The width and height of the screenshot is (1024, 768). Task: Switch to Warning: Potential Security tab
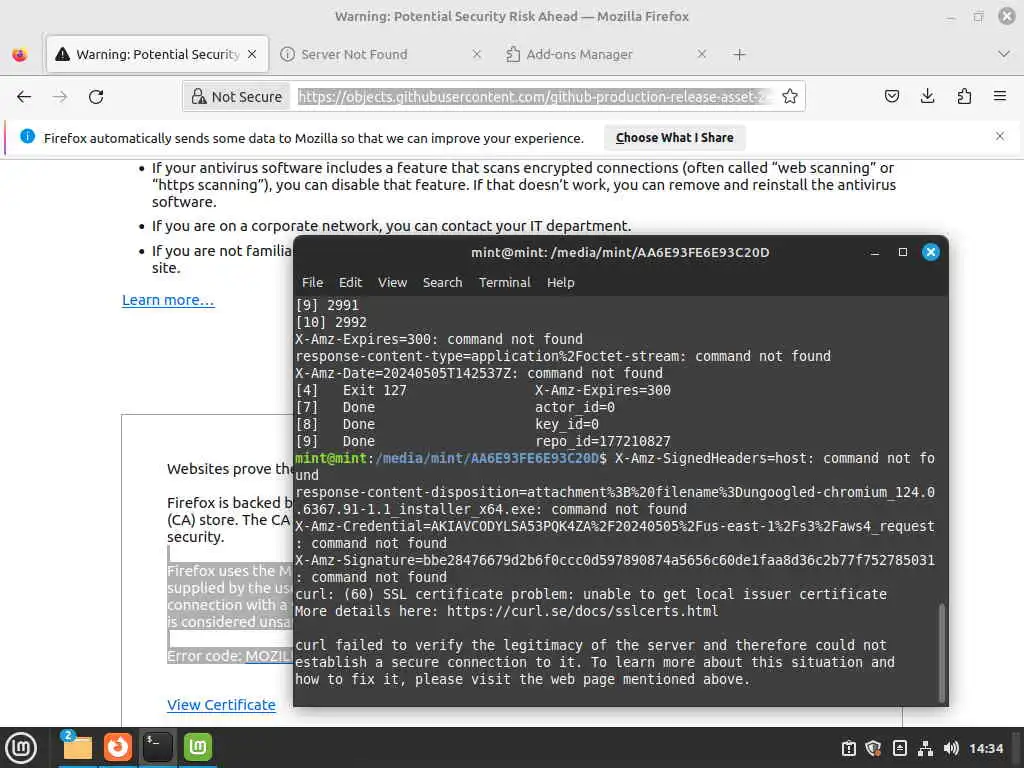point(157,54)
